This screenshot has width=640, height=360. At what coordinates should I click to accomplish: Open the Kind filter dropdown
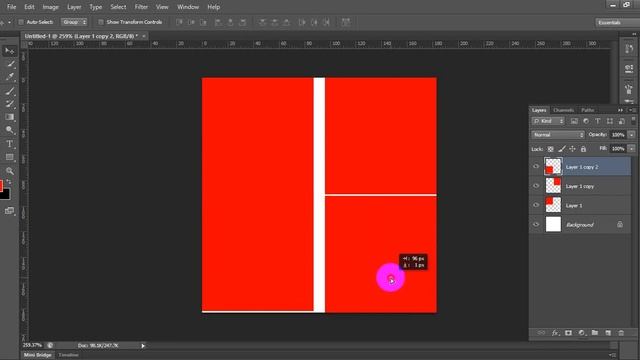(548, 121)
